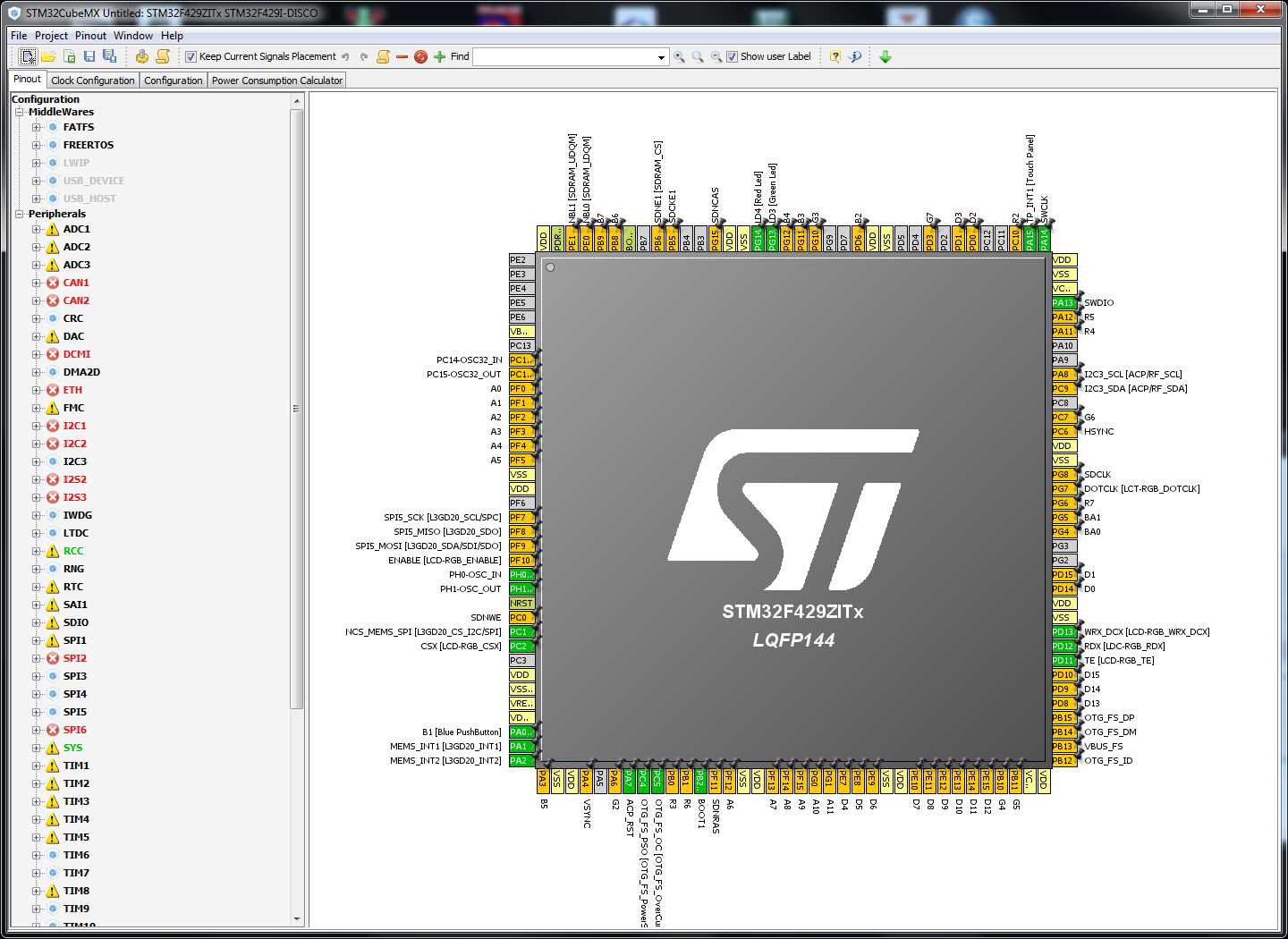Click the PF7 SPI5_SCK pin
Viewport: 1288px width, 939px height.
coord(521,517)
